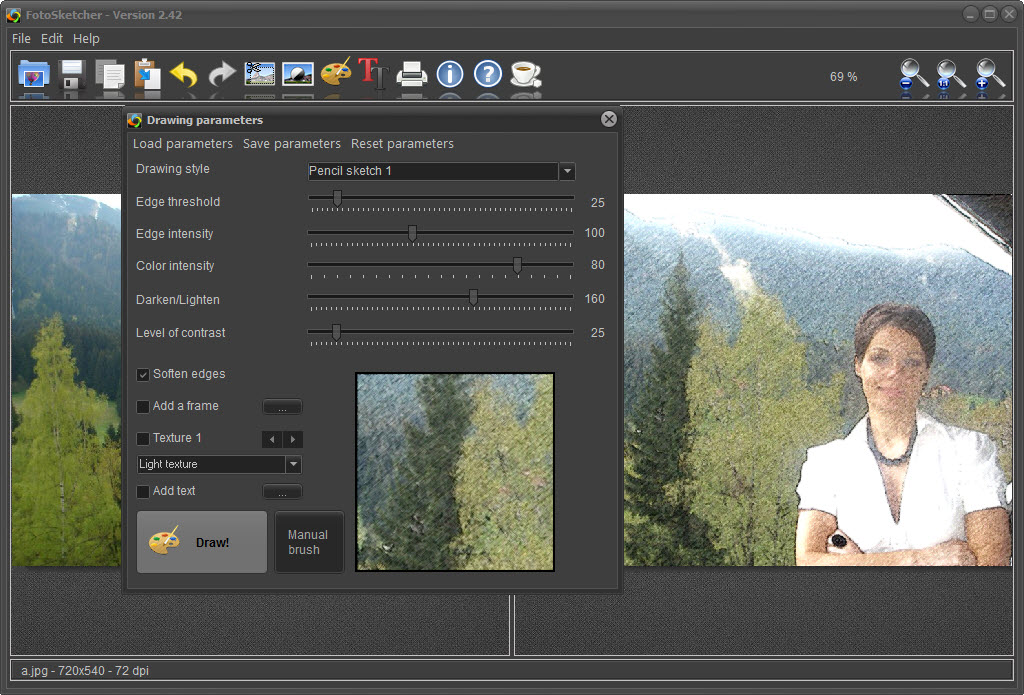Click the yellow Undo arrow icon
Image resolution: width=1024 pixels, height=695 pixels.
pyautogui.click(x=184, y=74)
